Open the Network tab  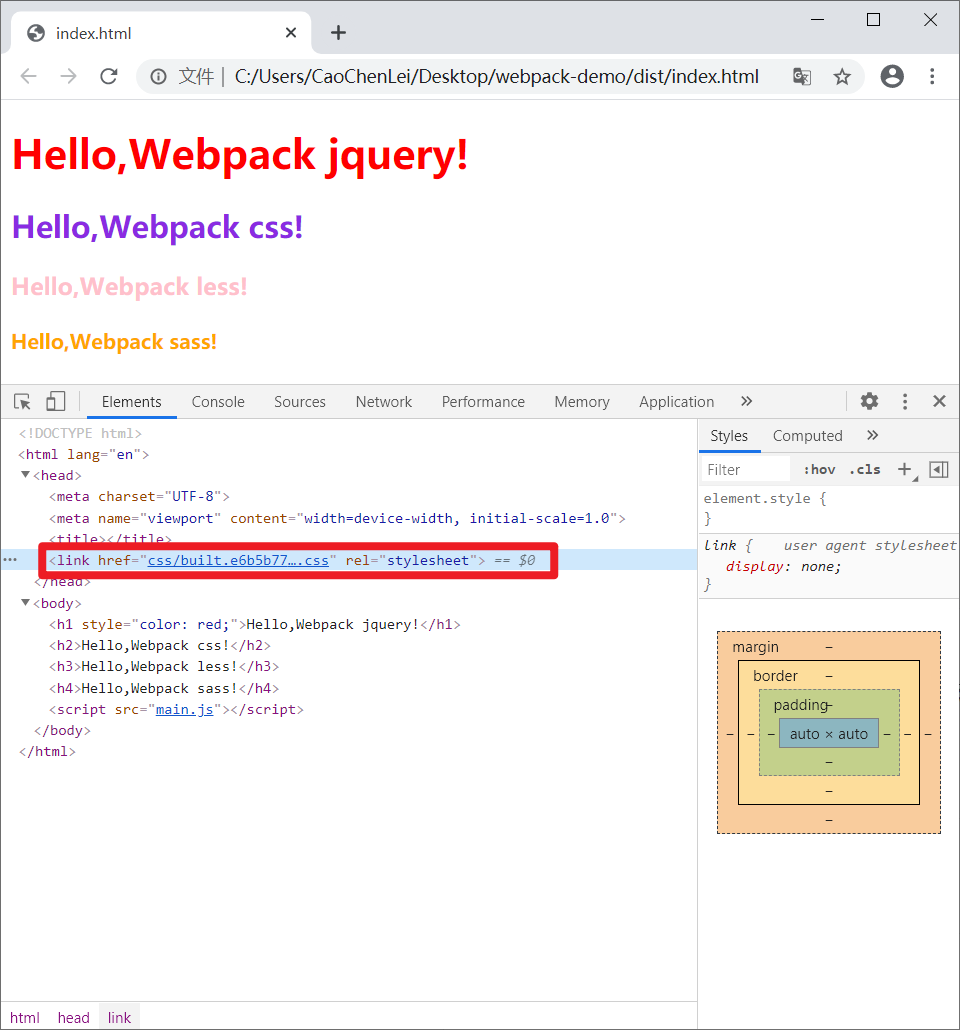tap(384, 402)
